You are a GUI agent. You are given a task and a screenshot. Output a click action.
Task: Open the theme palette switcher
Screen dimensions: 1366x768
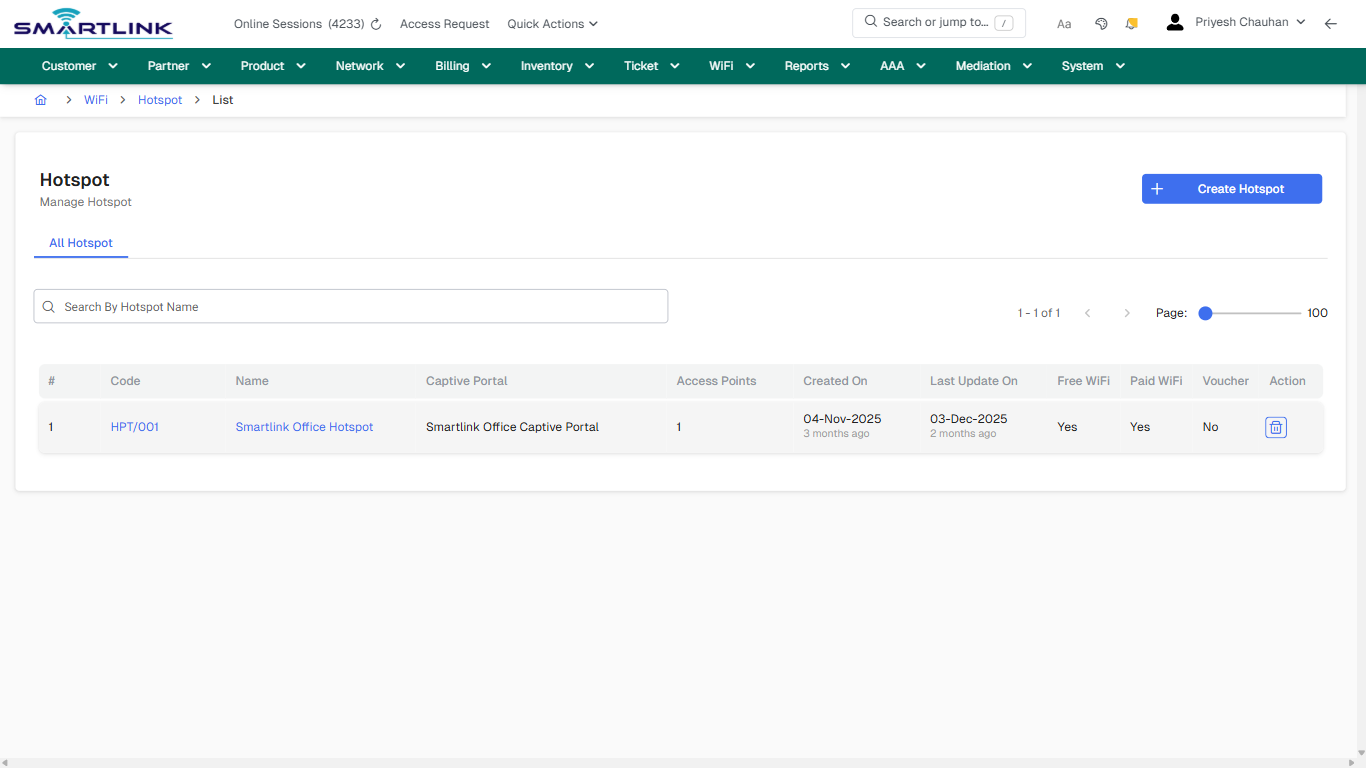(x=1101, y=22)
